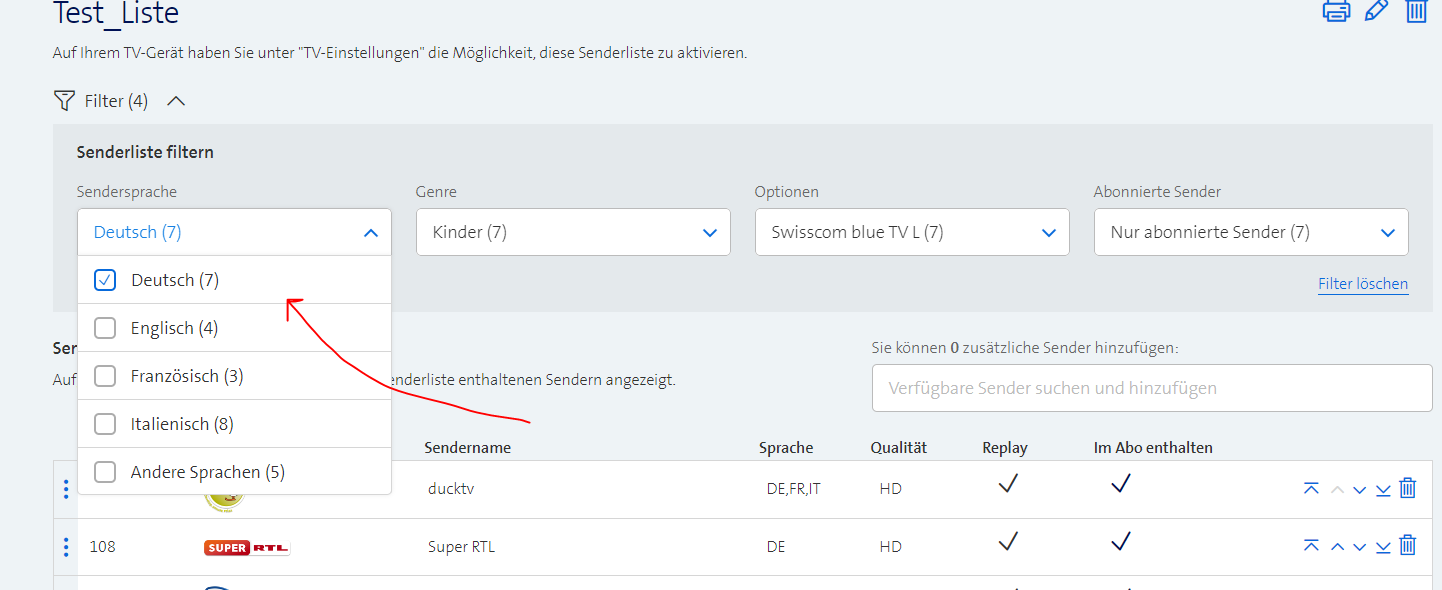Delete the Test_Liste list via top trash icon
The image size is (1442, 590).
tap(1416, 12)
